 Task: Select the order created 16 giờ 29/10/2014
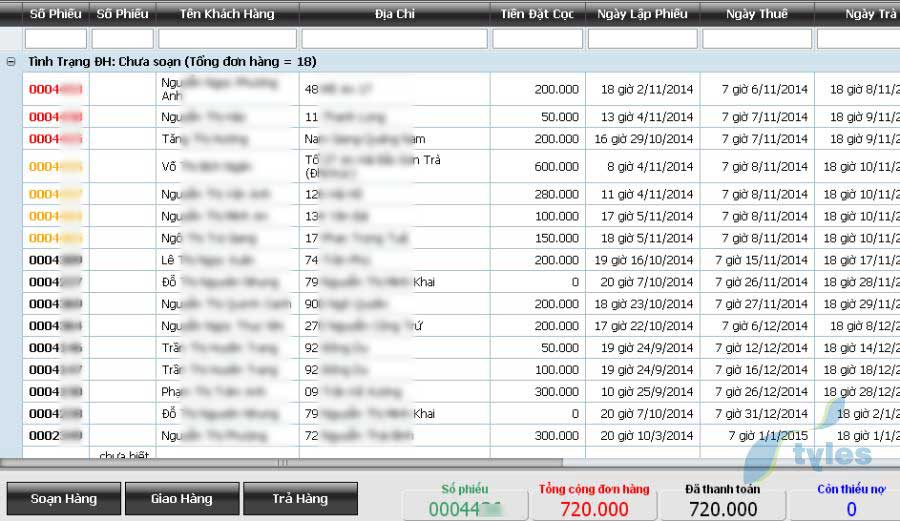(x=644, y=139)
